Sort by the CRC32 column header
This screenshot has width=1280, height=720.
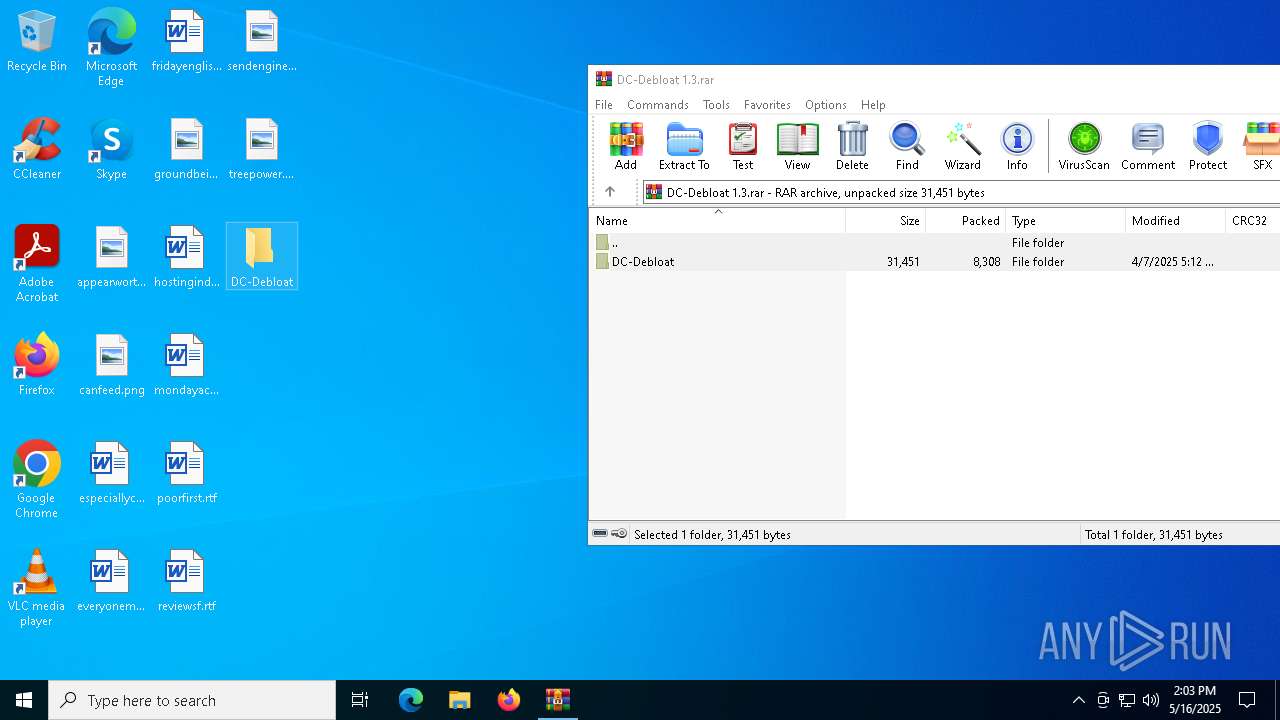coord(1253,220)
